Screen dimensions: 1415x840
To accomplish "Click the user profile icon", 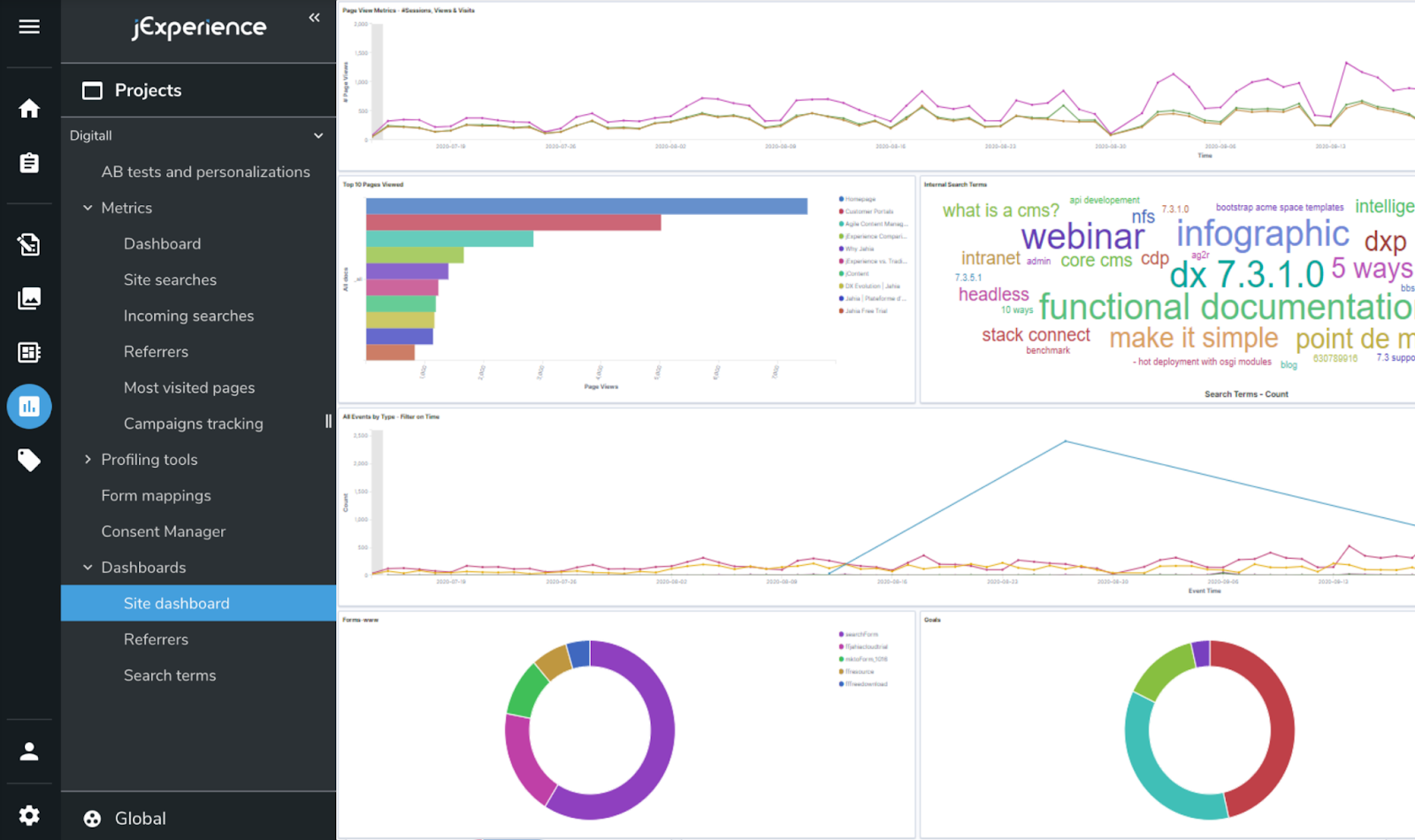I will [29, 752].
